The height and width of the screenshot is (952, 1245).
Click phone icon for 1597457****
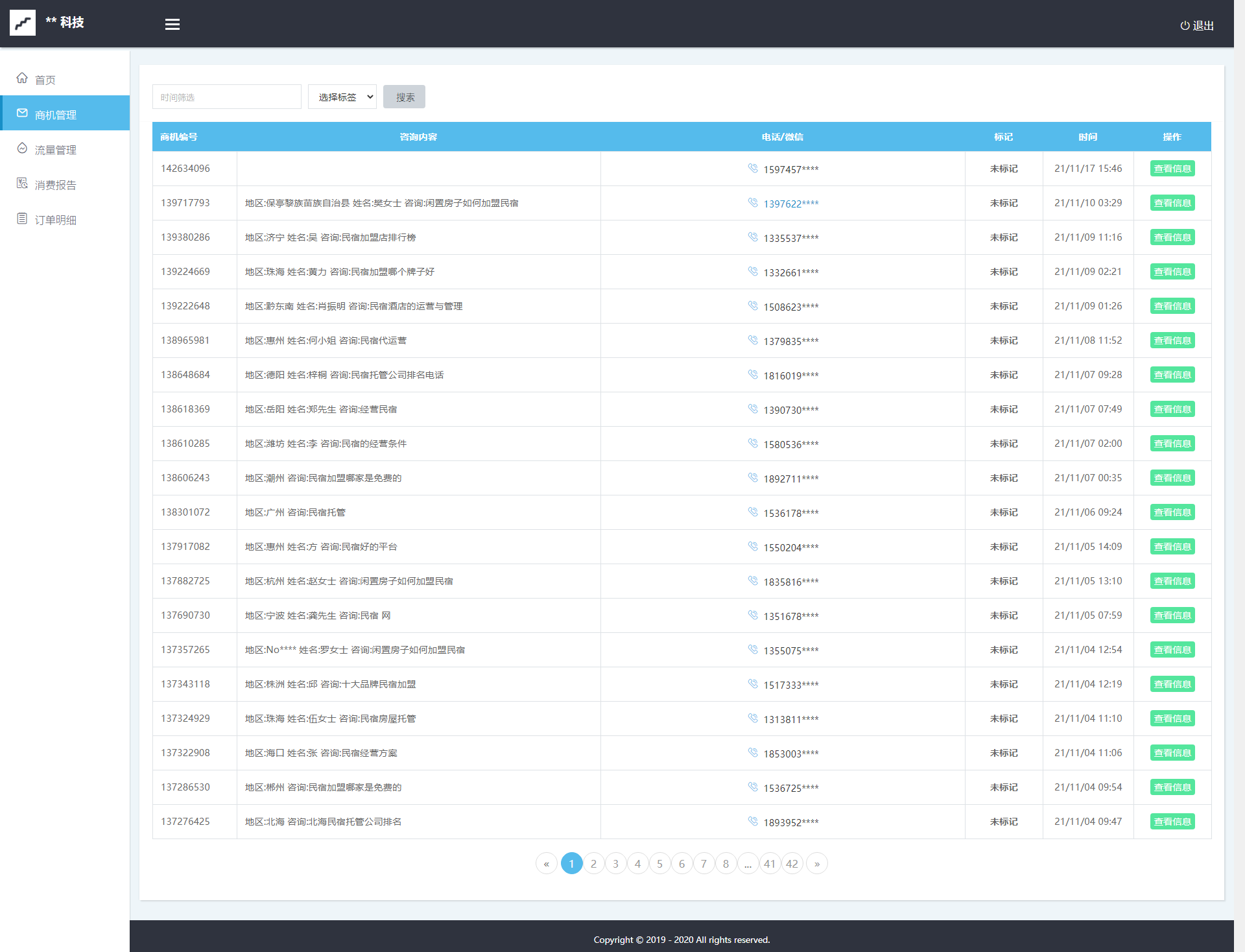[x=753, y=168]
